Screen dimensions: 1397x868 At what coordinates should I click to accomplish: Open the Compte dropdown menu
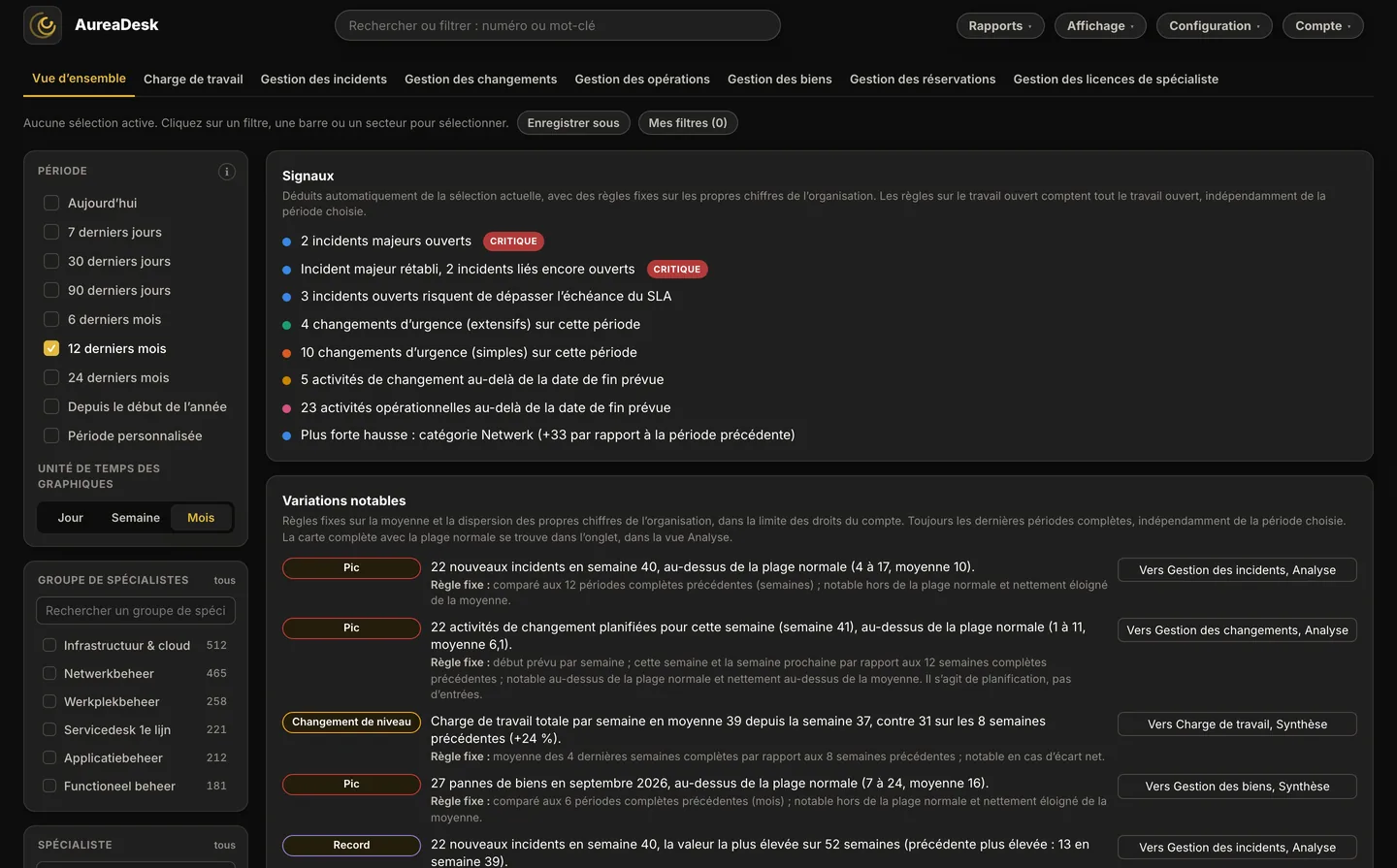[1323, 26]
